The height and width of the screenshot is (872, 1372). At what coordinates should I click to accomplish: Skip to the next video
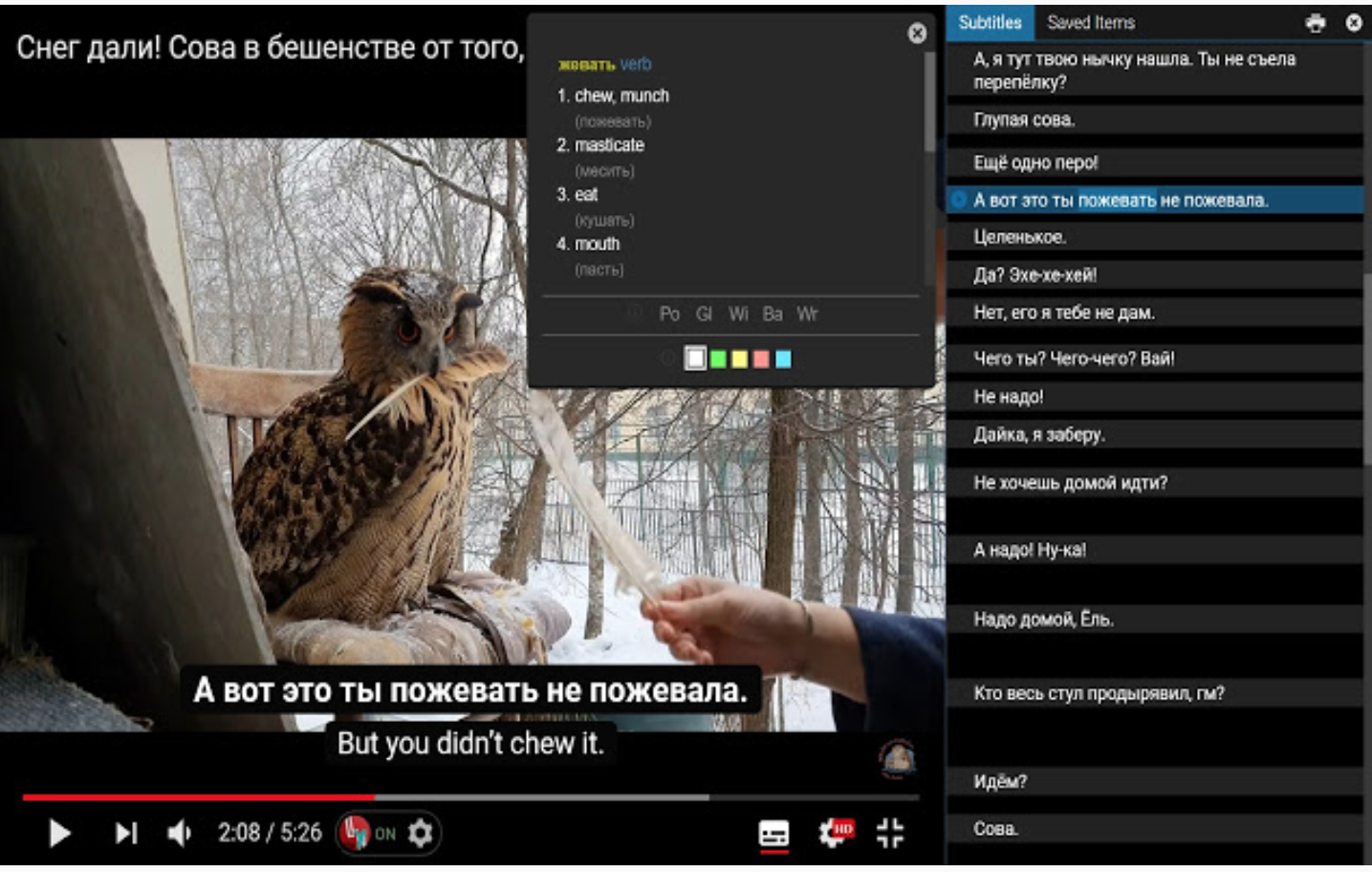pos(126,834)
